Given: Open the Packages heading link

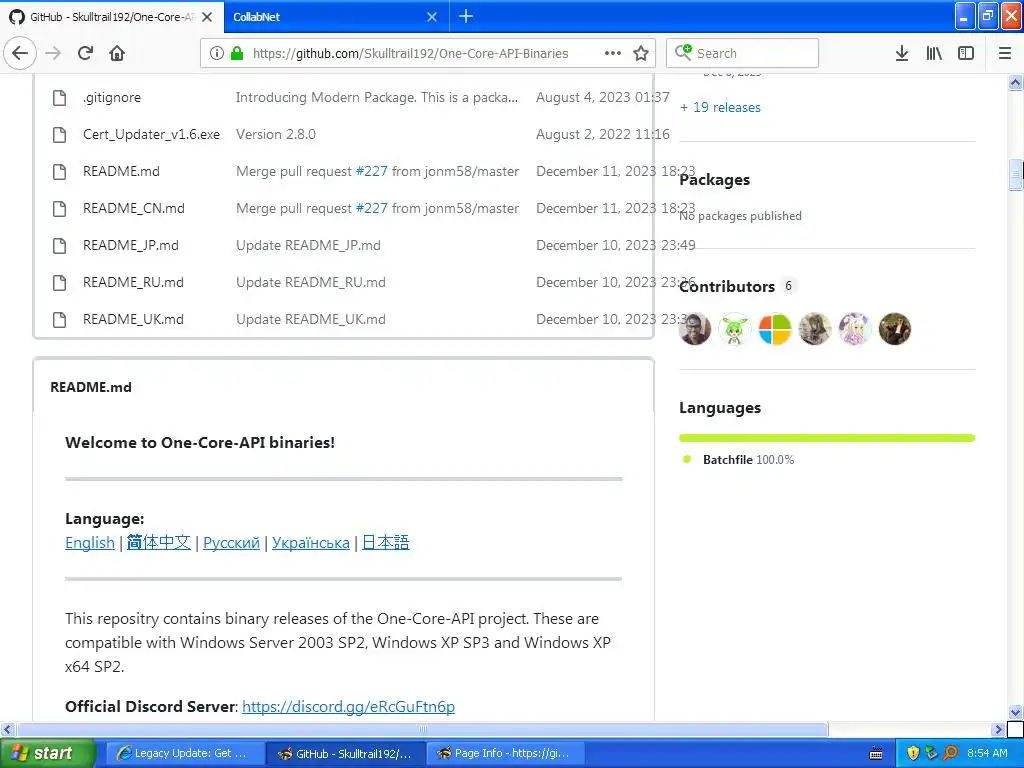Looking at the screenshot, I should tap(714, 180).
